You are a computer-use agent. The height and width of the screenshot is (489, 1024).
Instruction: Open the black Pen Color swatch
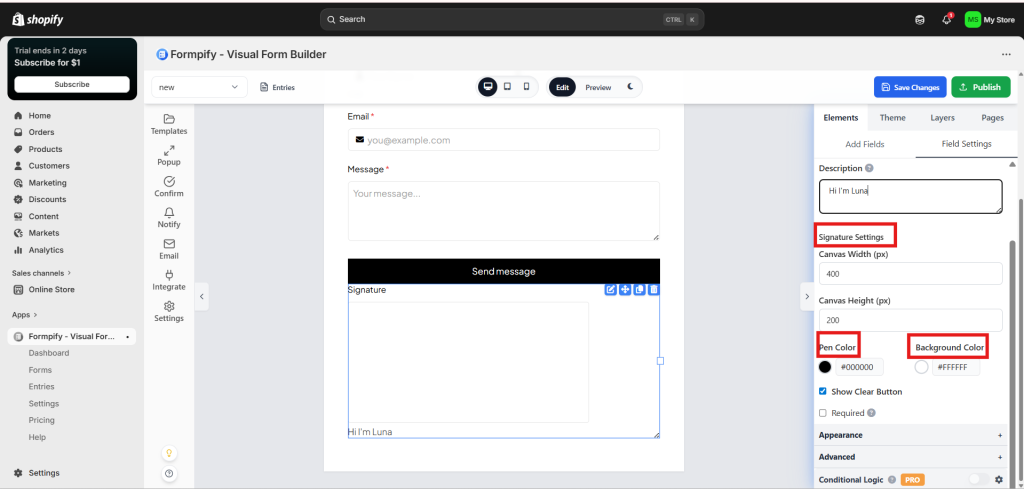825,367
